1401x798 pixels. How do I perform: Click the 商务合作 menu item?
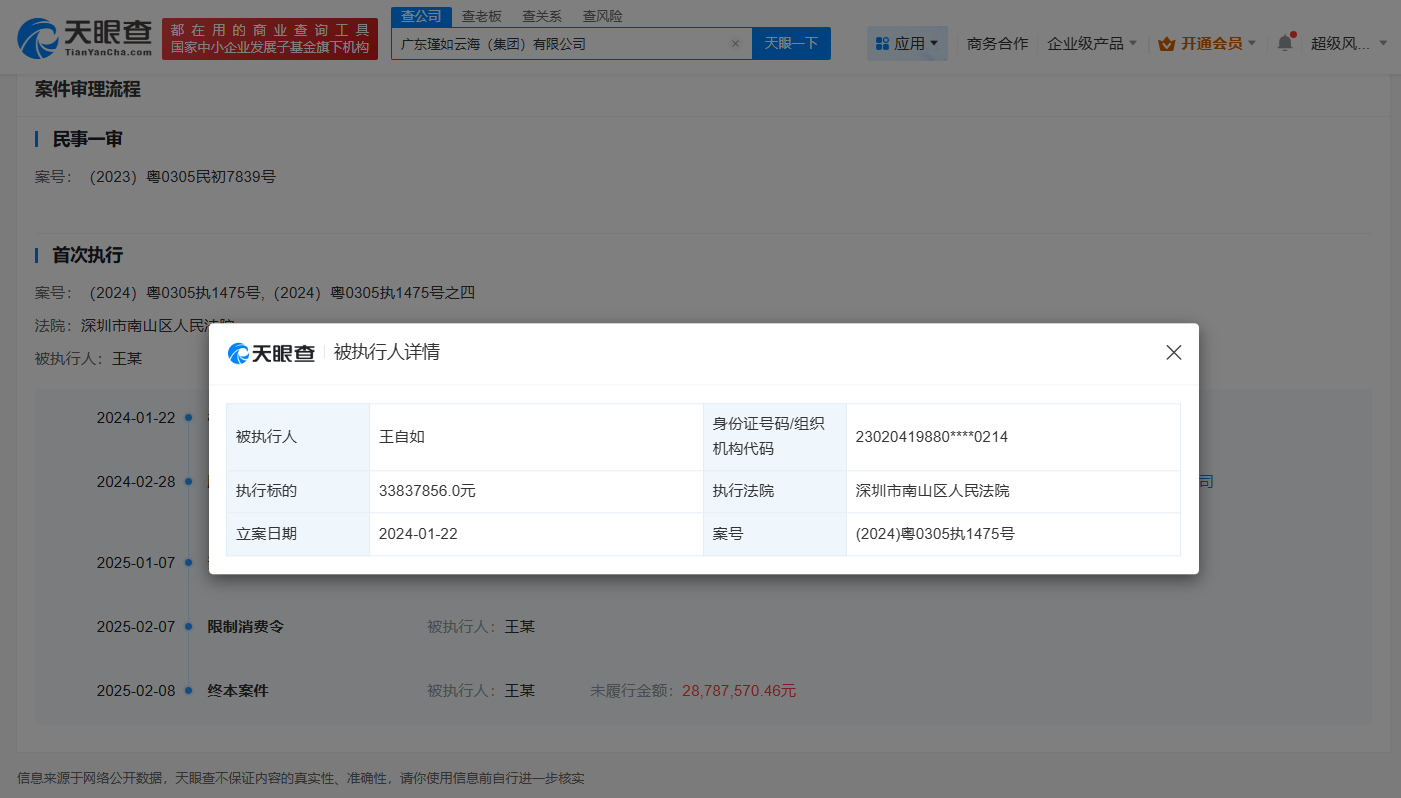[x=997, y=43]
